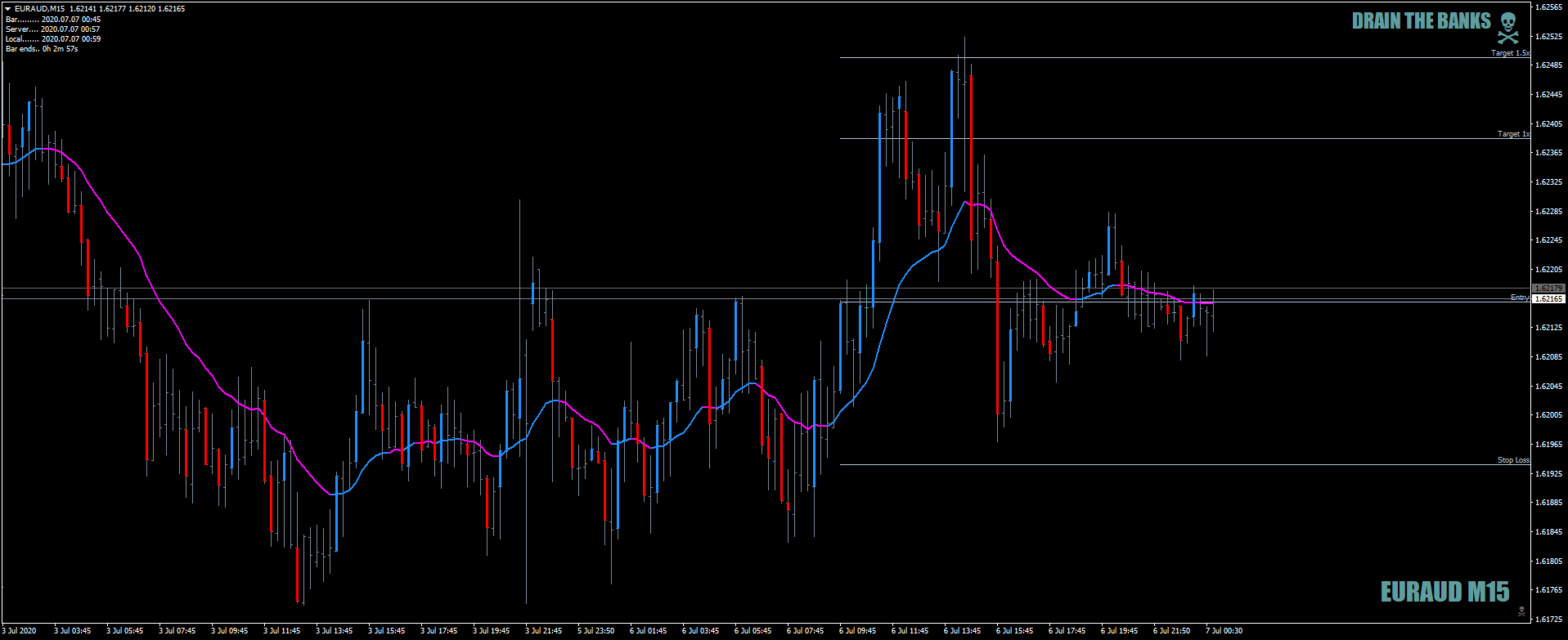The image size is (1568, 640).
Task: Click 1.61765 on the price scale
Action: 1550,590
